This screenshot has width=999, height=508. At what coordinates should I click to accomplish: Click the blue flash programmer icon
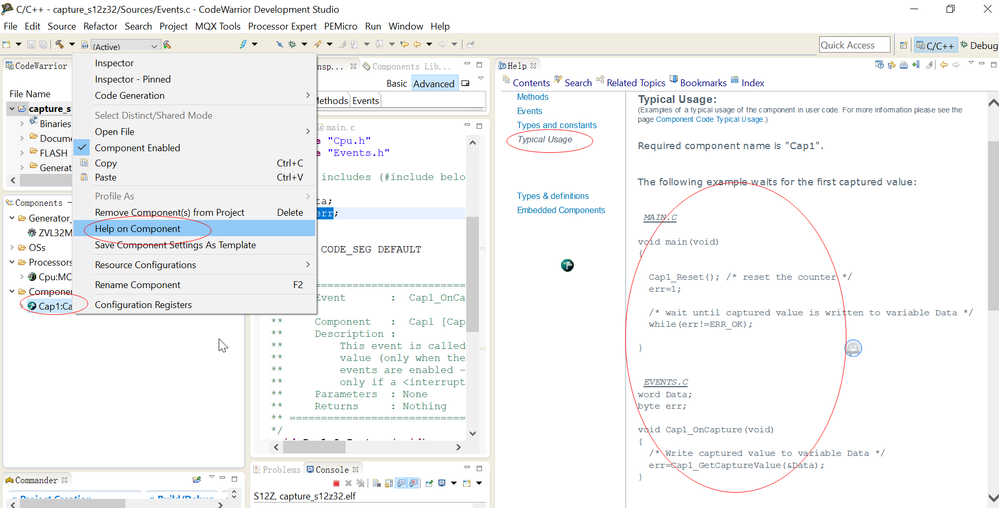[243, 44]
